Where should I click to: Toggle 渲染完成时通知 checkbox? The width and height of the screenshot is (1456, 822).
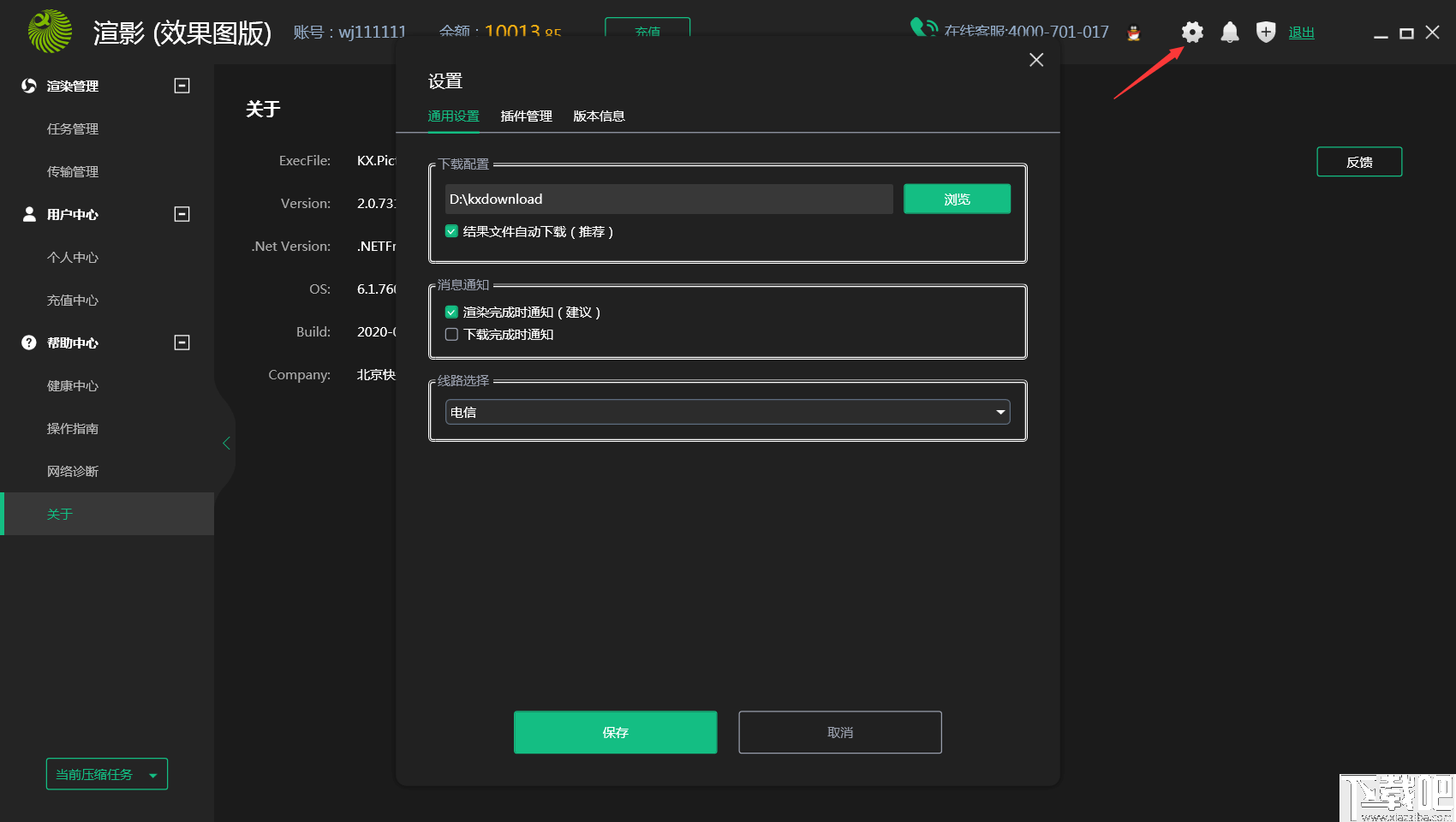[451, 312]
